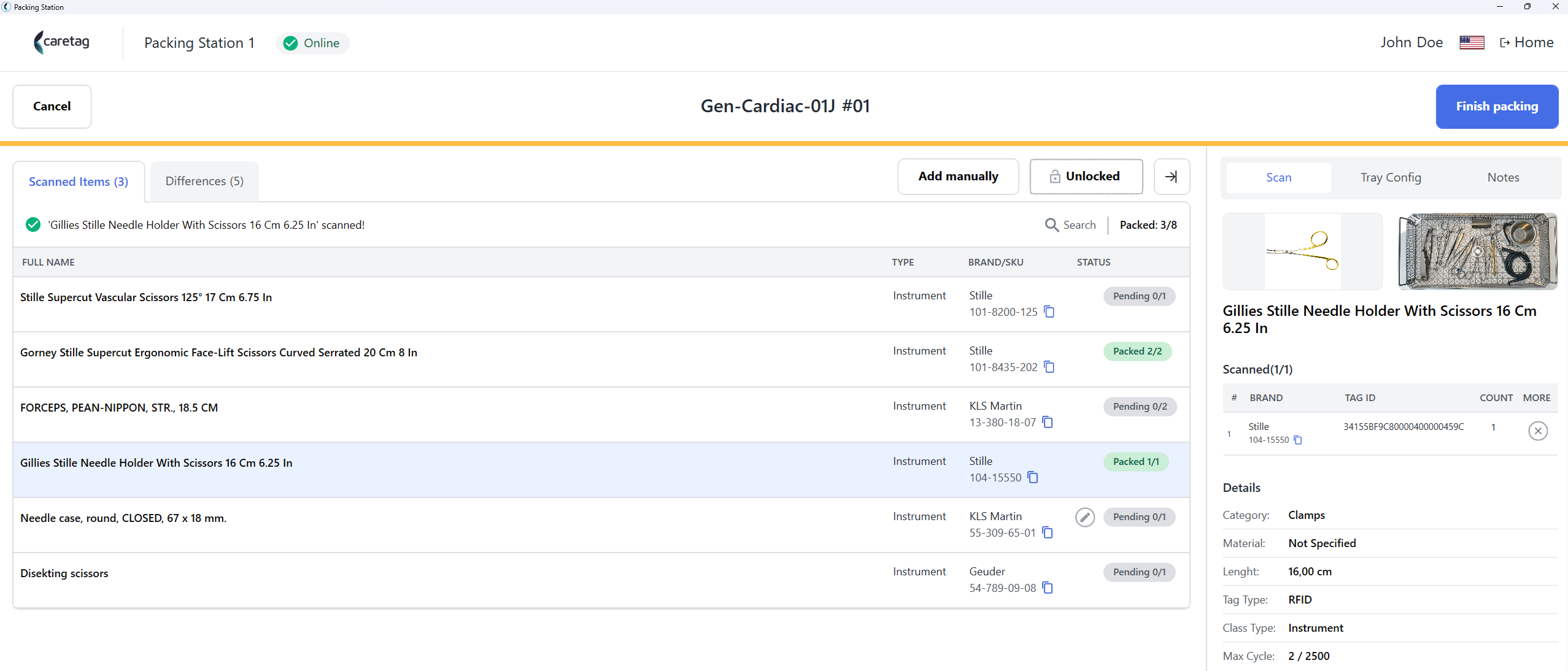This screenshot has height=671, width=1568.
Task: Copy SKU 104-15550 in scanned details table
Action: coord(1297,440)
